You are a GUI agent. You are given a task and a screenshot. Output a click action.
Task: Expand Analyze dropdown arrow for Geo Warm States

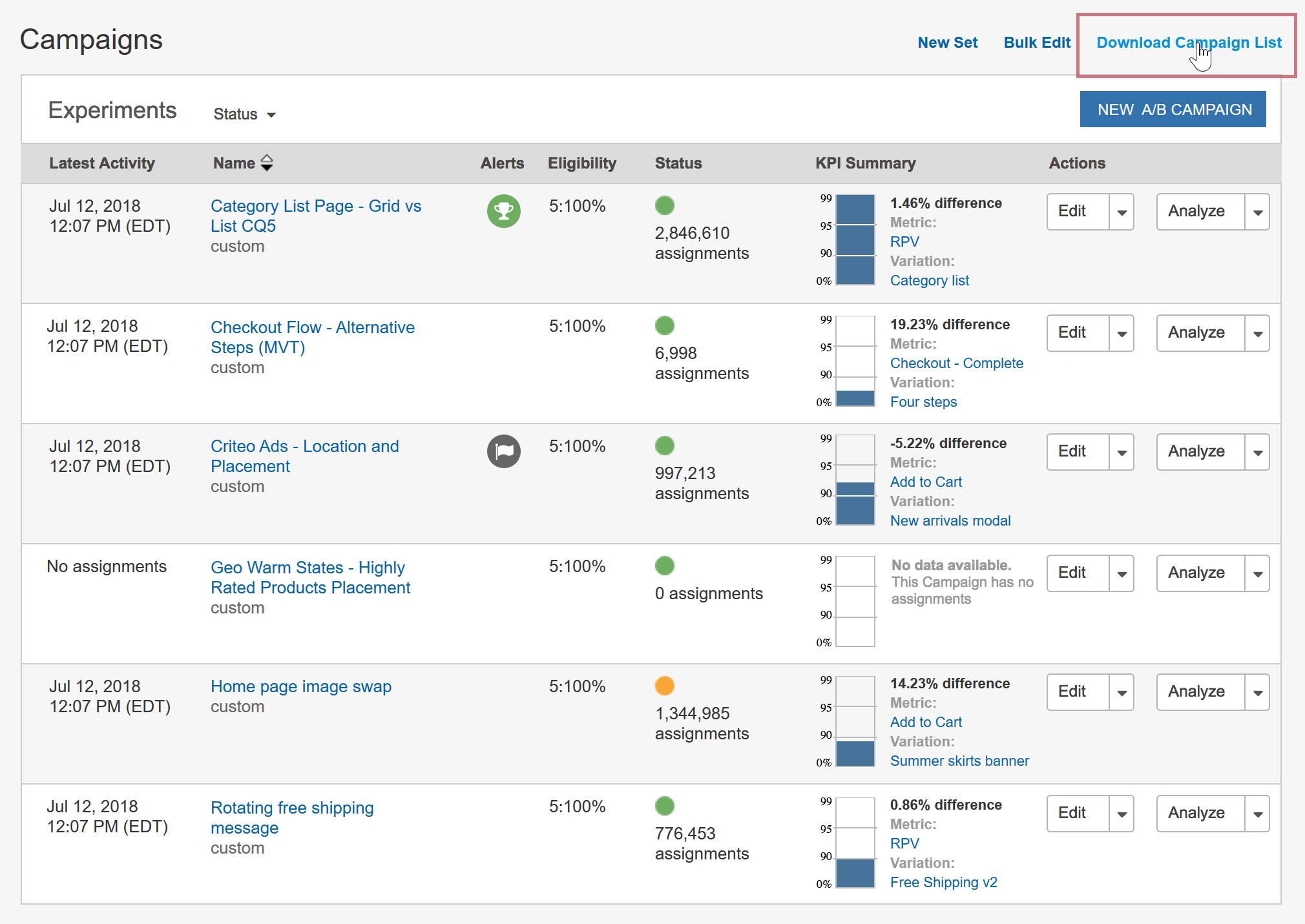[1257, 573]
